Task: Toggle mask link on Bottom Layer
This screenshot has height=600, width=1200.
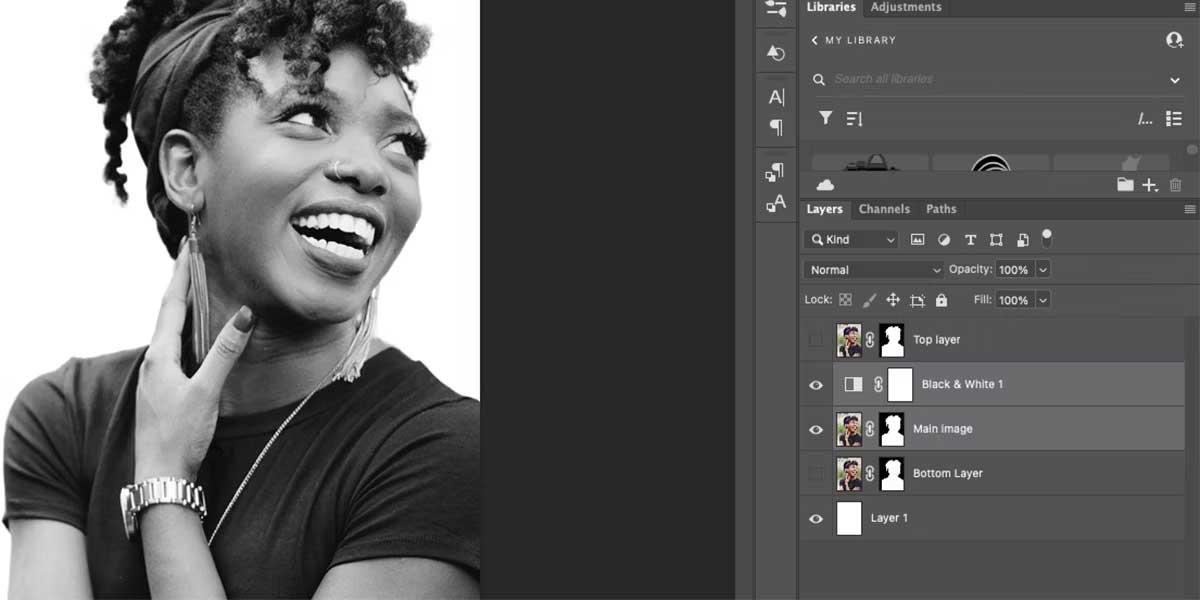Action: tap(870, 473)
